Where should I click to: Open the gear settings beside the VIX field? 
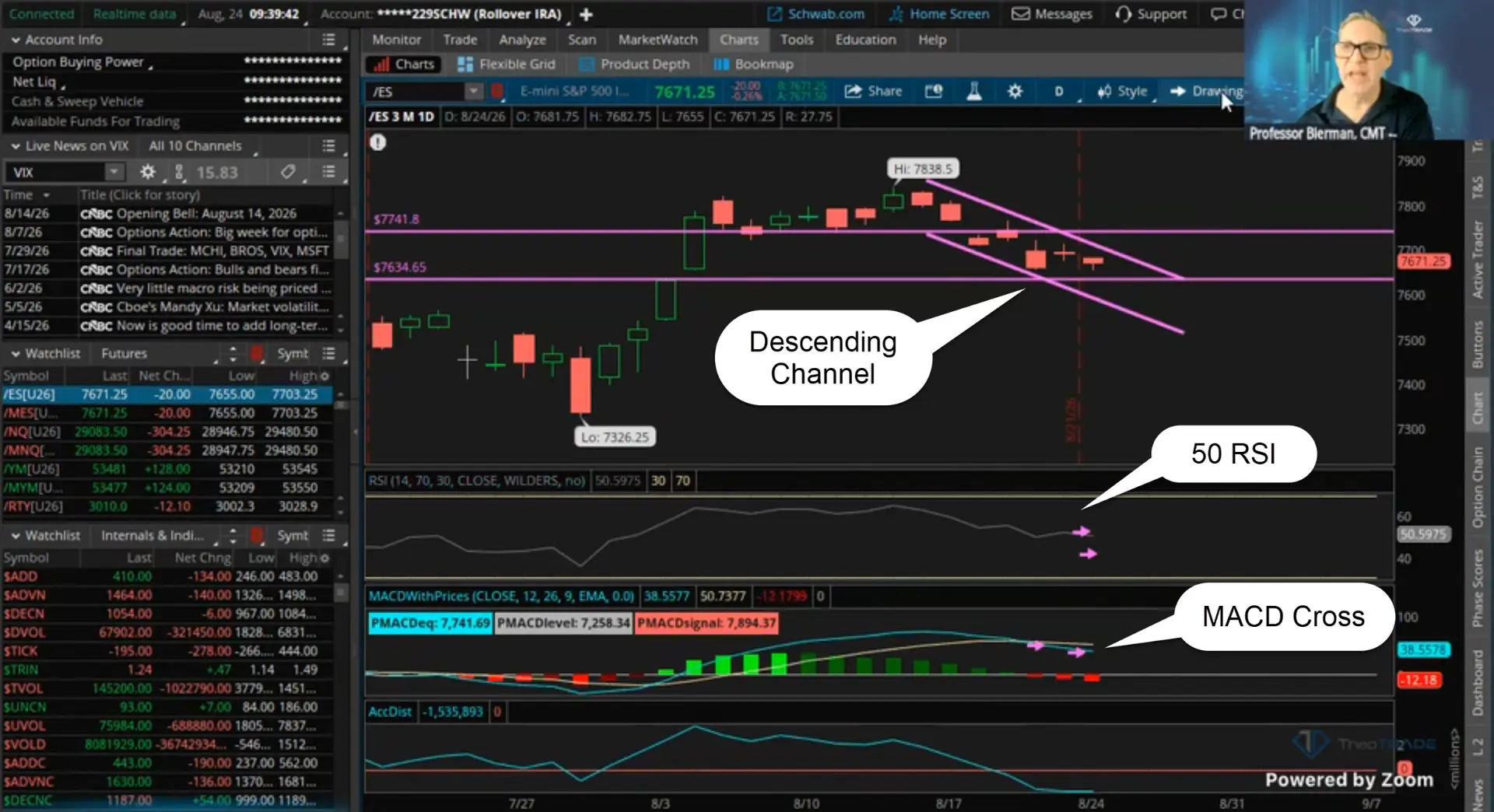[148, 172]
